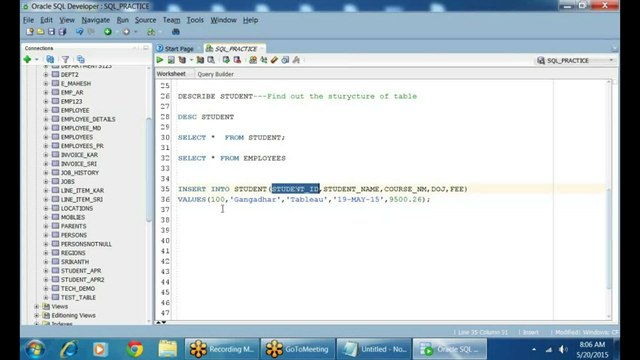640x360 pixels.
Task: Click the Refresh icon in Connections panel
Action: tap(50, 60)
